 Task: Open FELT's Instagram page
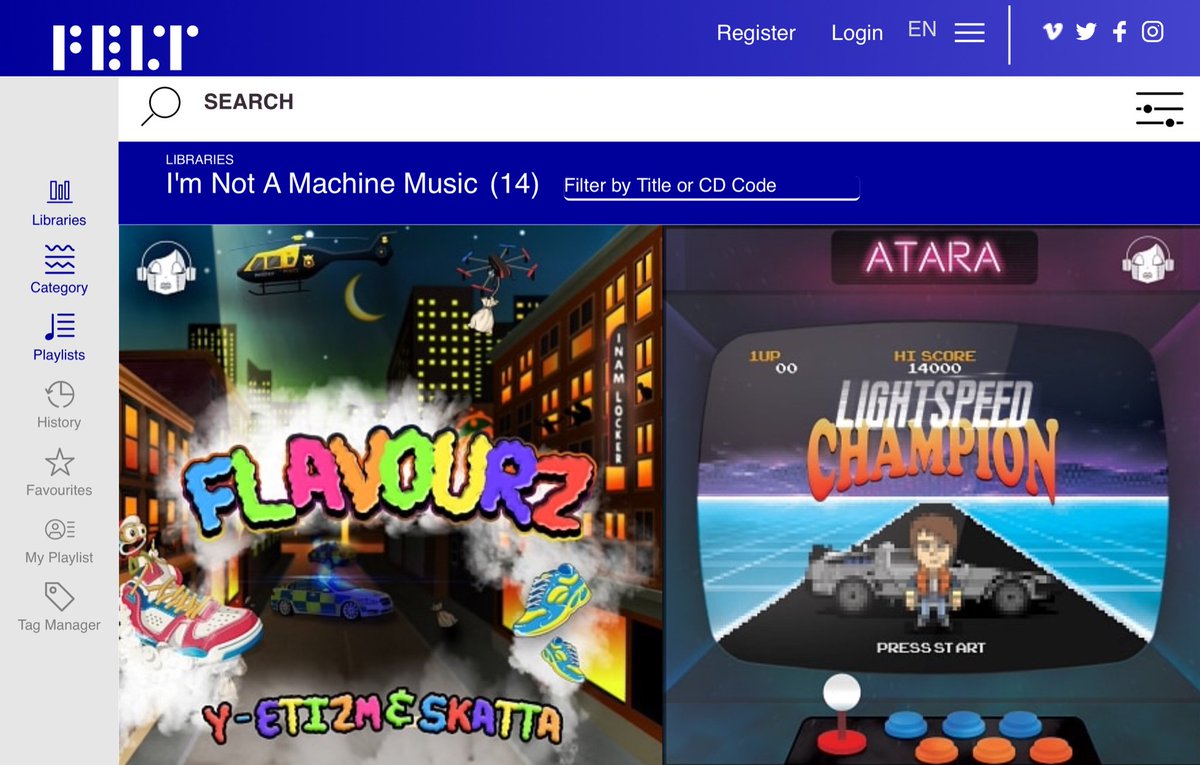click(x=1152, y=31)
